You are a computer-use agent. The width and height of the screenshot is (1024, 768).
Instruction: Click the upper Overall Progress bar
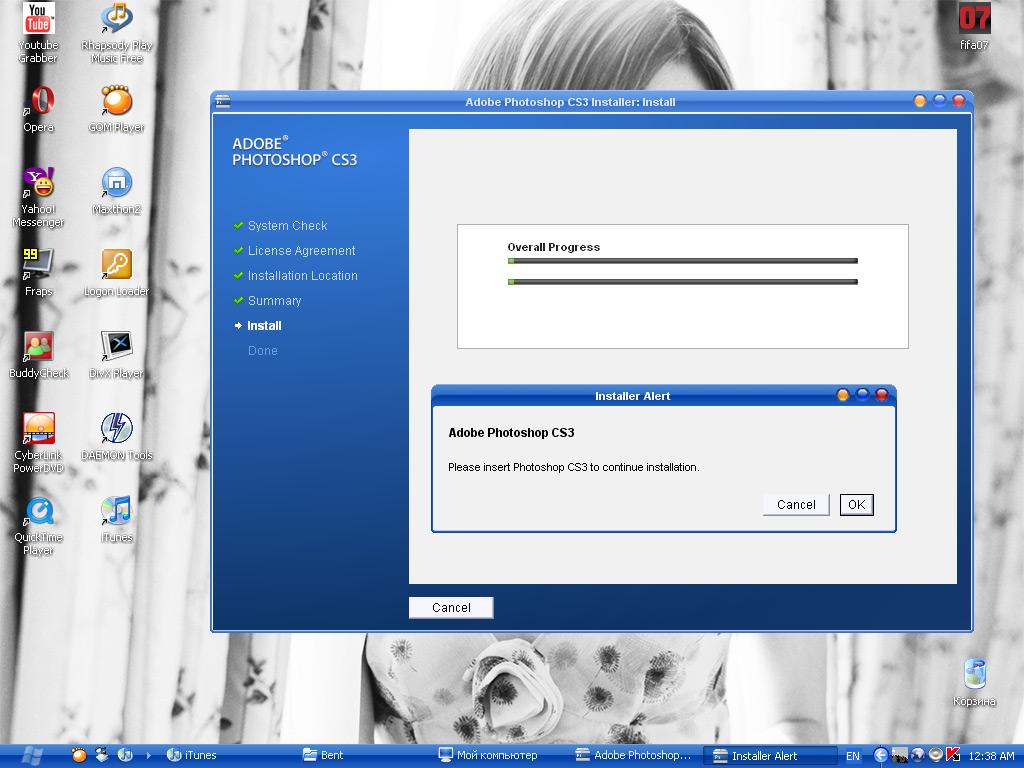coord(682,261)
